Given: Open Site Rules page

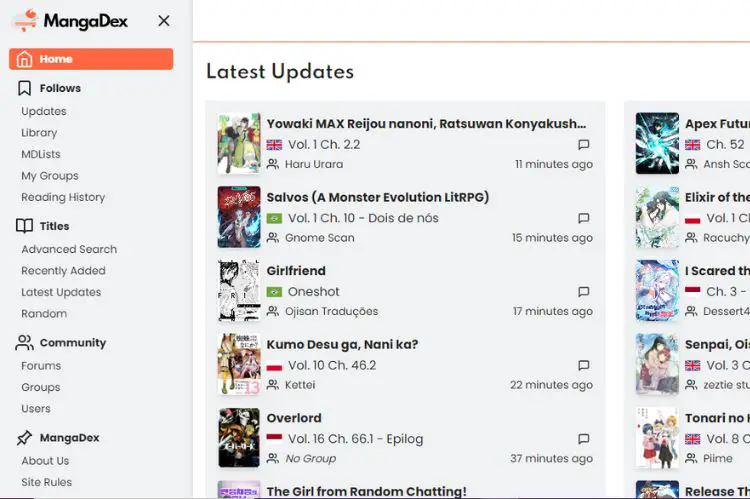Looking at the screenshot, I should [x=46, y=482].
